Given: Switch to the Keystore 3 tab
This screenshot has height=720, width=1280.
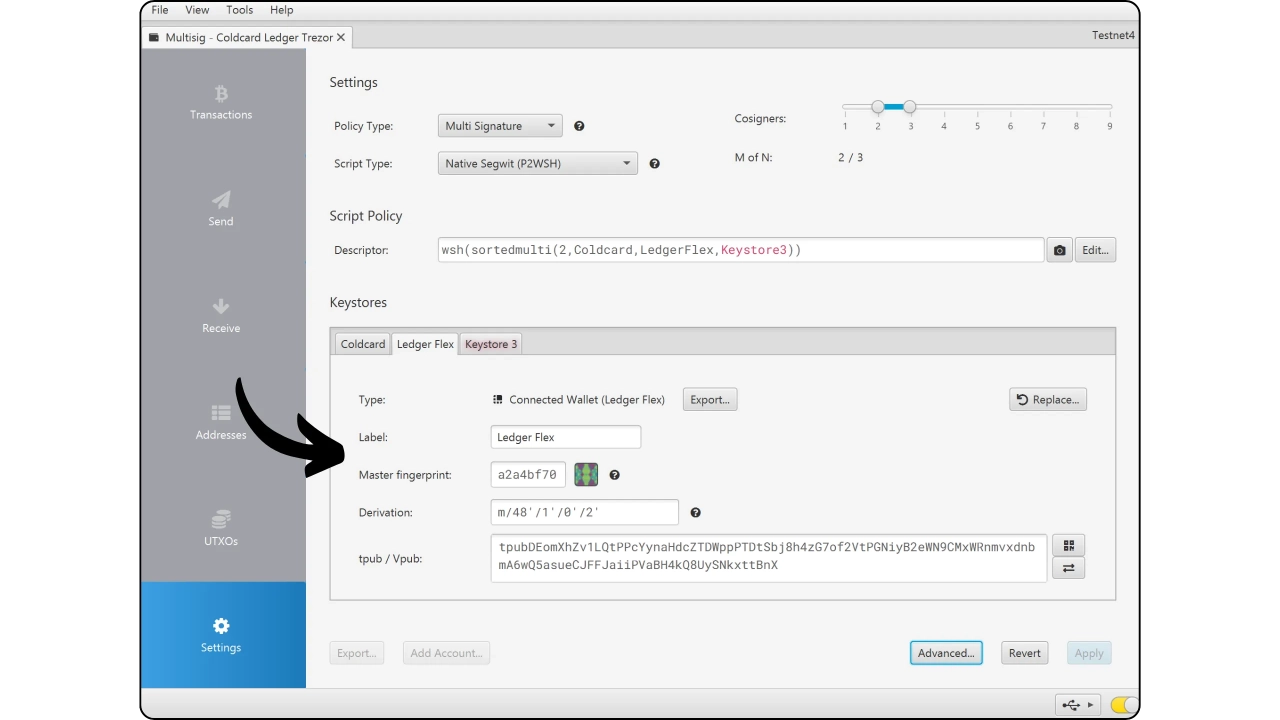Looking at the screenshot, I should (491, 344).
